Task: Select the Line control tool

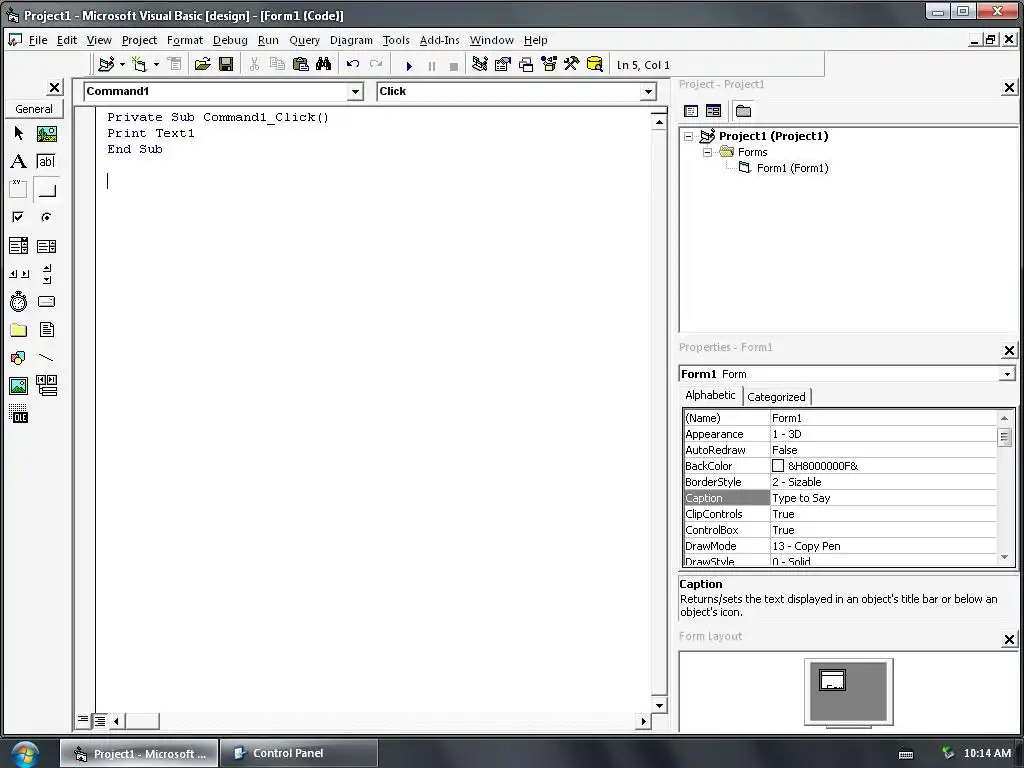Action: pos(46,358)
